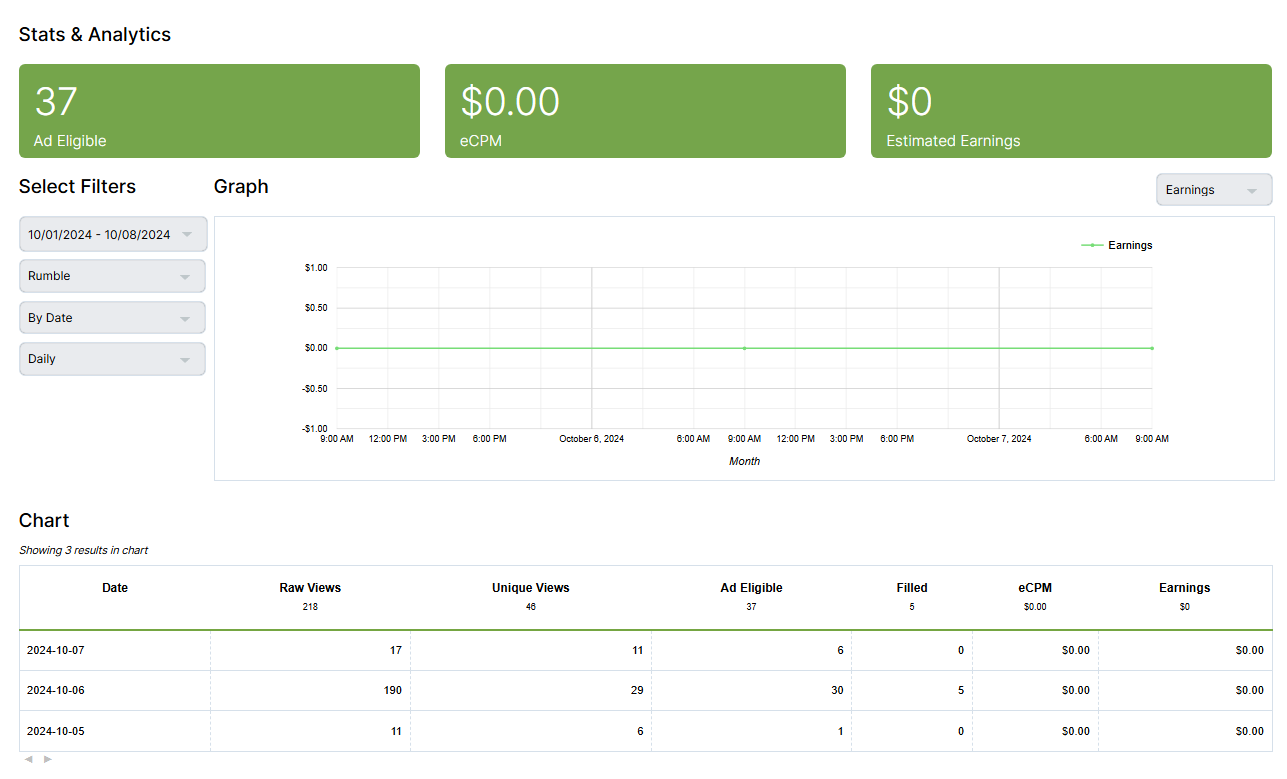Select the 2024-10-05 date cell
1287x779 pixels.
pos(115,731)
